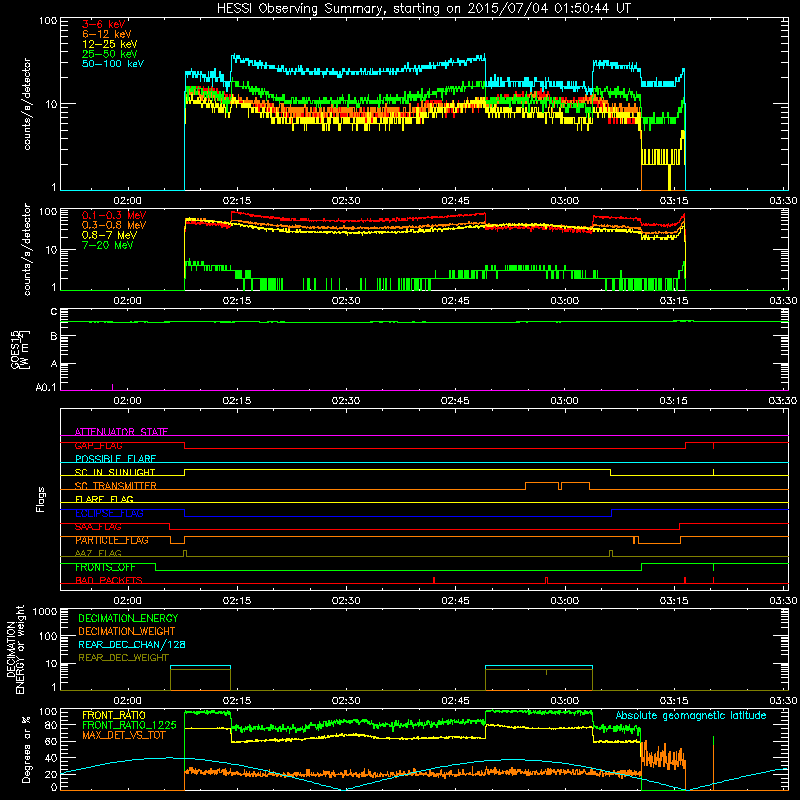Select the cyan 50-100 keV legend label
This screenshot has height=800, width=800.
point(113,64)
